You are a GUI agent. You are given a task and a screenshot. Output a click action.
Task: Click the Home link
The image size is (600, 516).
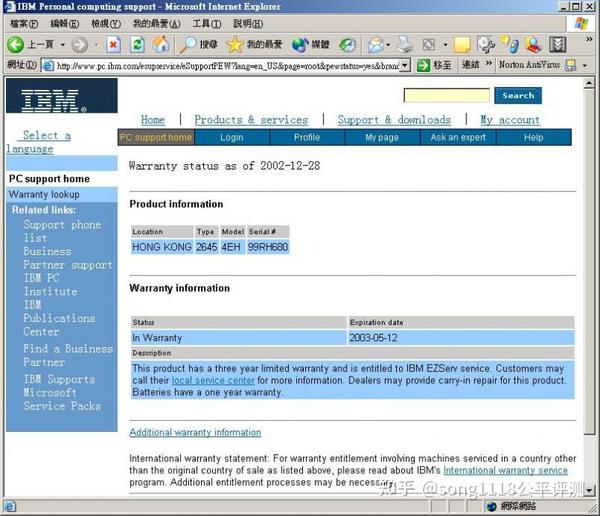[153, 120]
